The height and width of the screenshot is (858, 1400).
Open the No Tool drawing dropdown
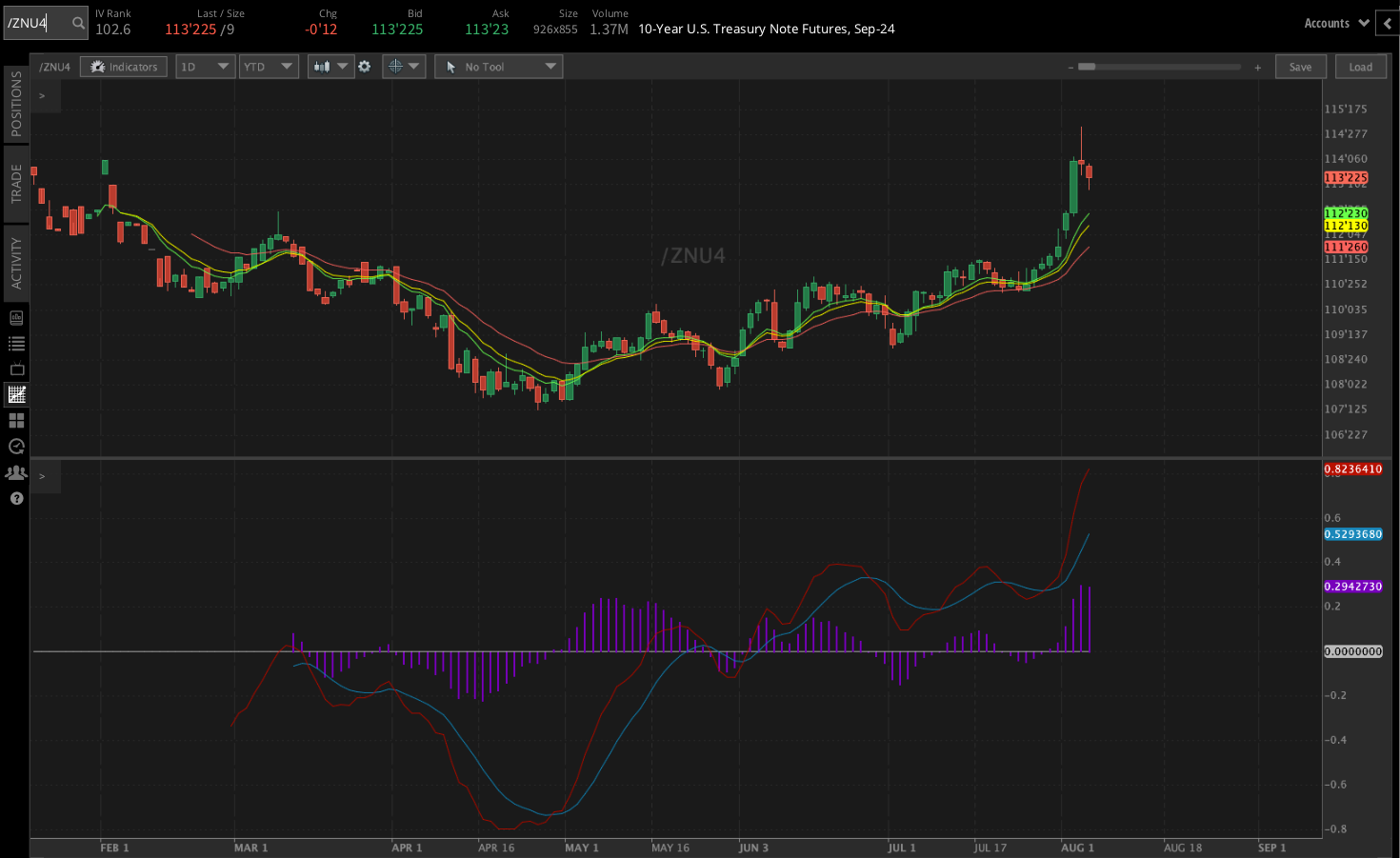coord(498,67)
